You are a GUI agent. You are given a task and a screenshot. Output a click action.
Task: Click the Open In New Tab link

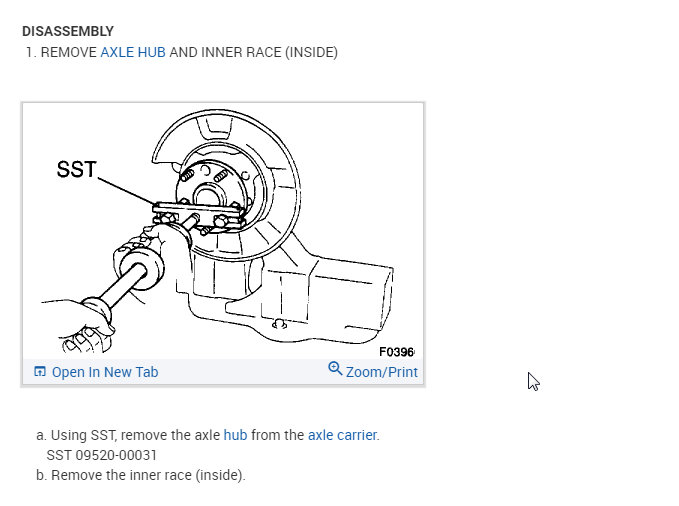(105, 372)
